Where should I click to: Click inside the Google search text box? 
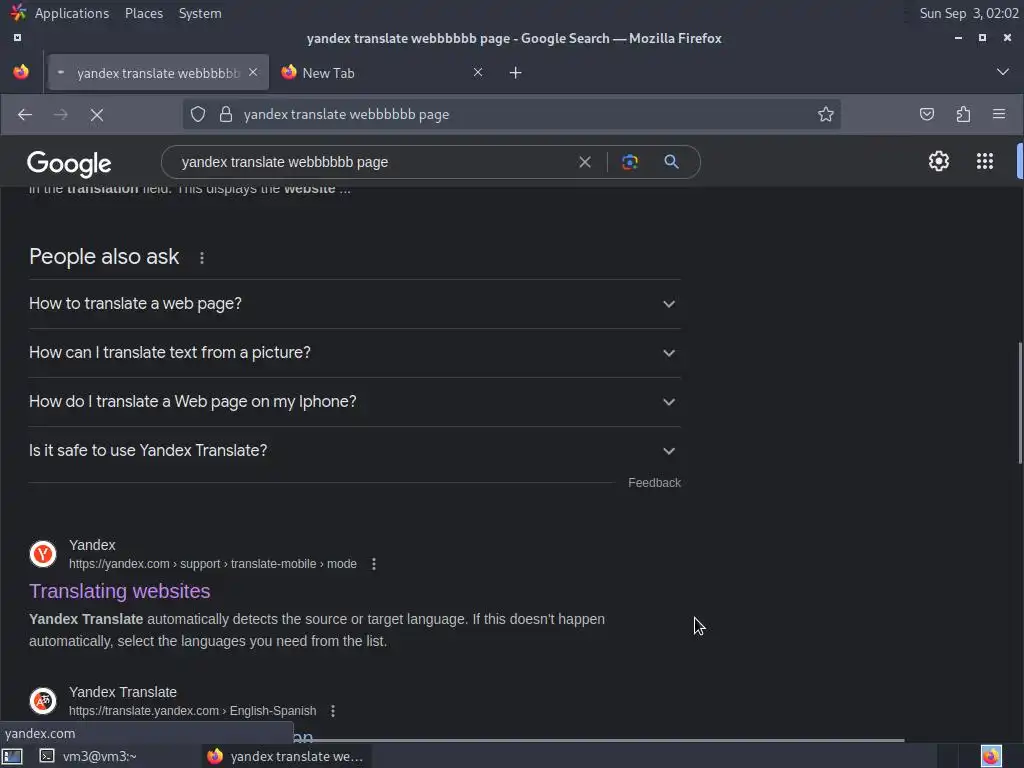click(x=372, y=162)
